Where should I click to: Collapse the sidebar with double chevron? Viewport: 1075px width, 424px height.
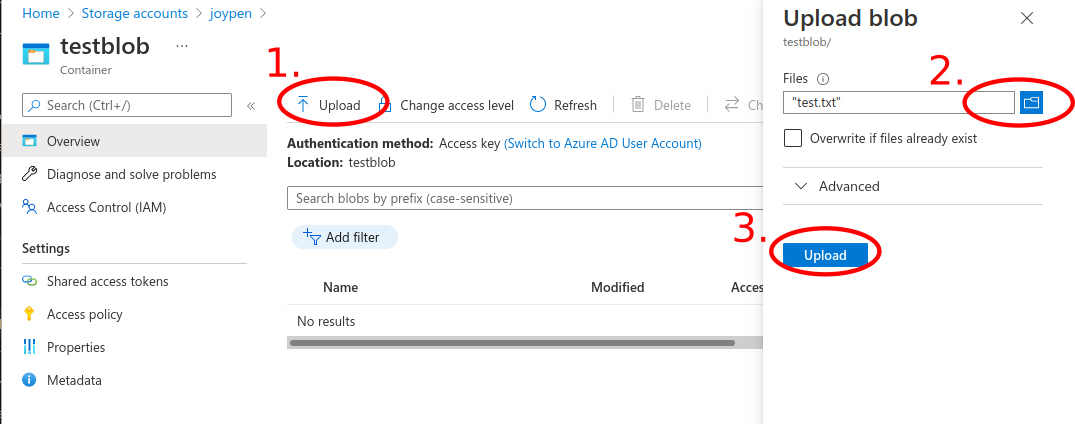tap(251, 106)
